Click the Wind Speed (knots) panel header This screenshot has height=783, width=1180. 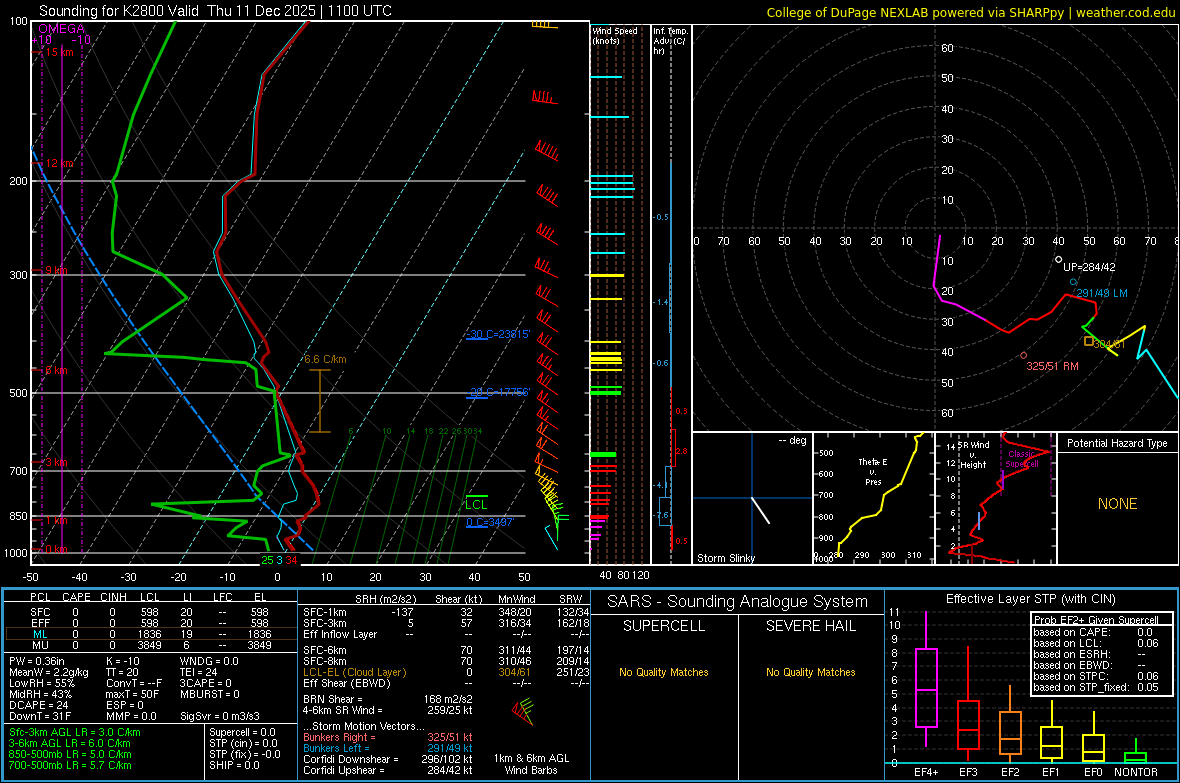(615, 36)
